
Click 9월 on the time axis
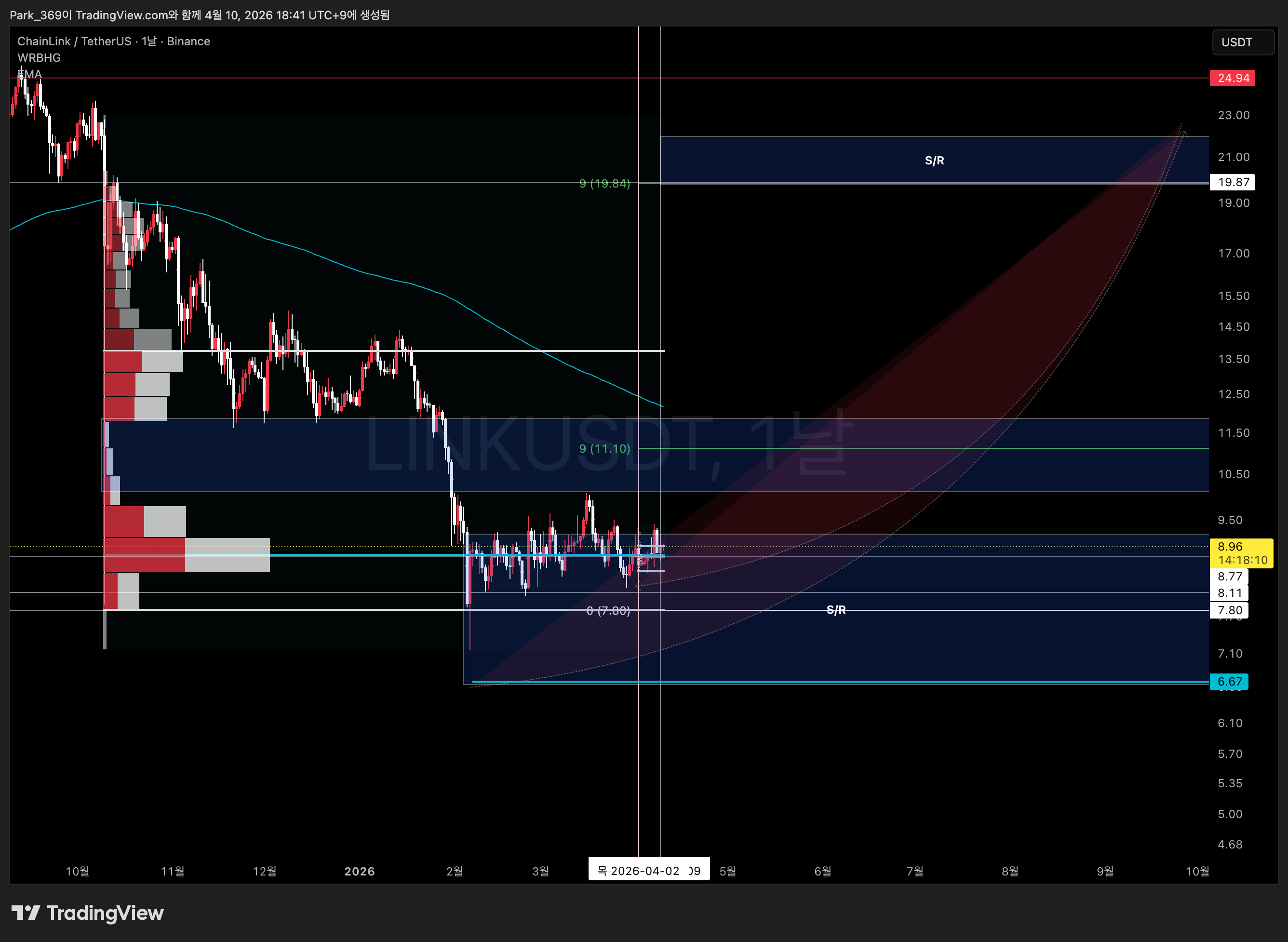tap(1105, 871)
